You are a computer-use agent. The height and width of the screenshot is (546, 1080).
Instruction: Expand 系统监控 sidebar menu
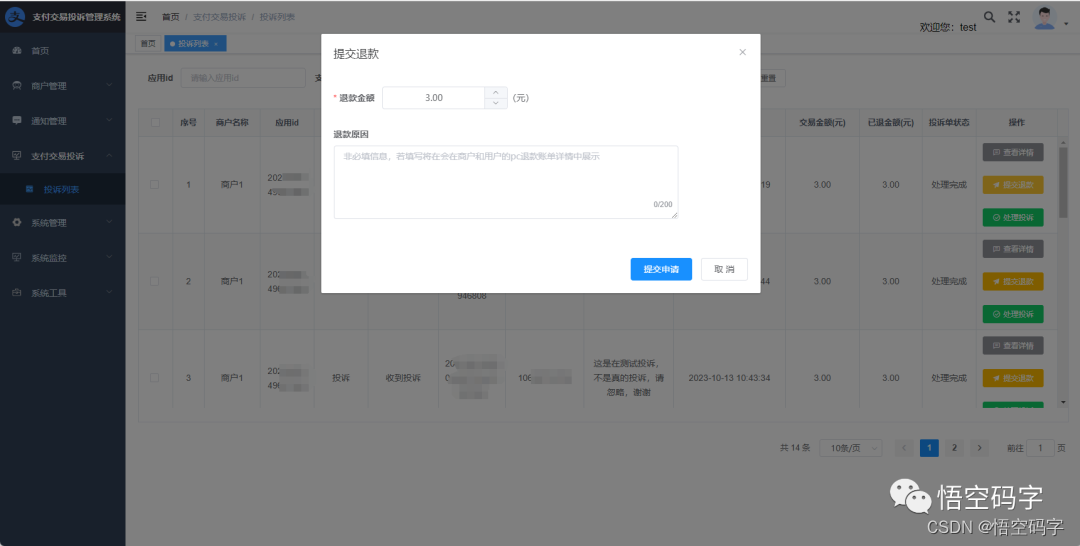coord(63,258)
